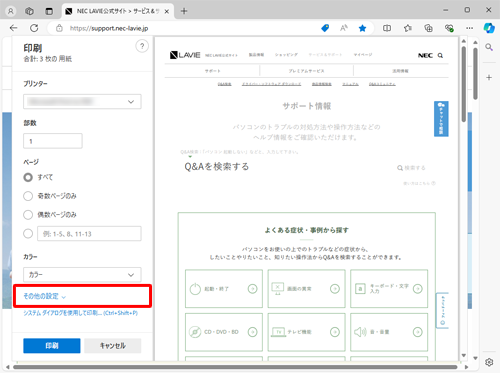500x373 pixels.
Task: Open sidebar settings gear
Action: 489,362
